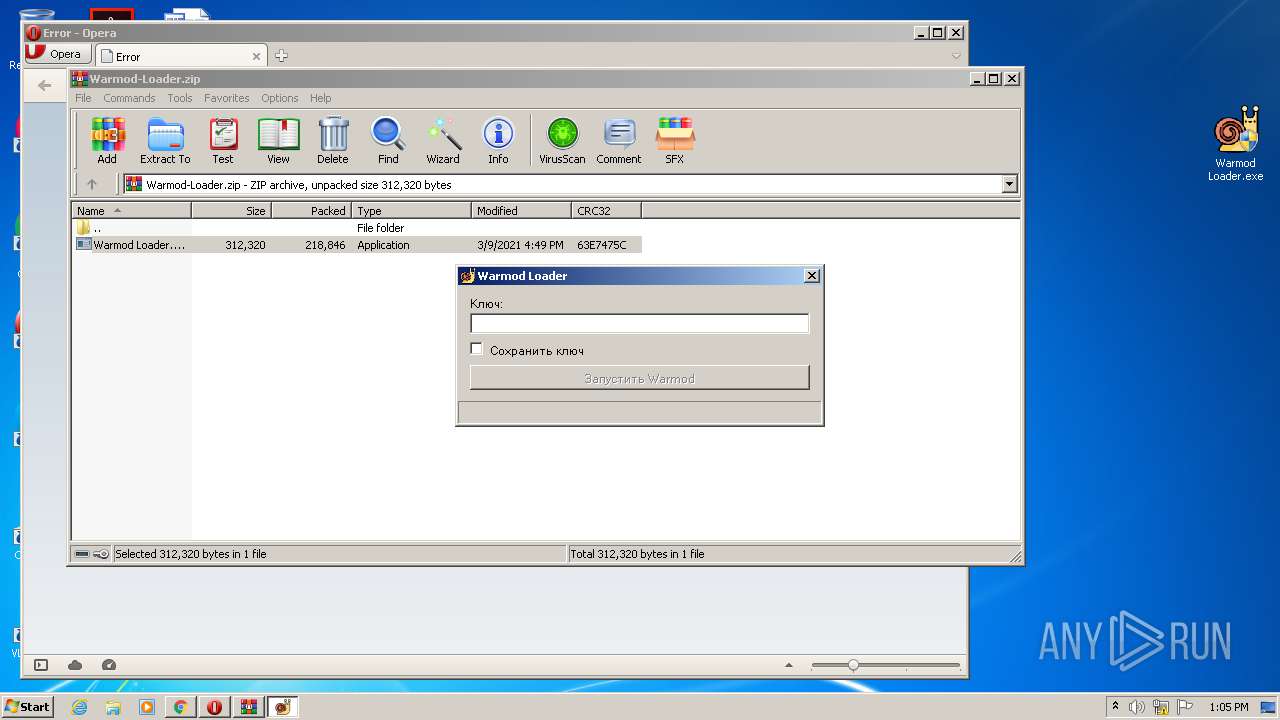This screenshot has height=720, width=1280.
Task: Sort by Type column header
Action: pyautogui.click(x=411, y=210)
